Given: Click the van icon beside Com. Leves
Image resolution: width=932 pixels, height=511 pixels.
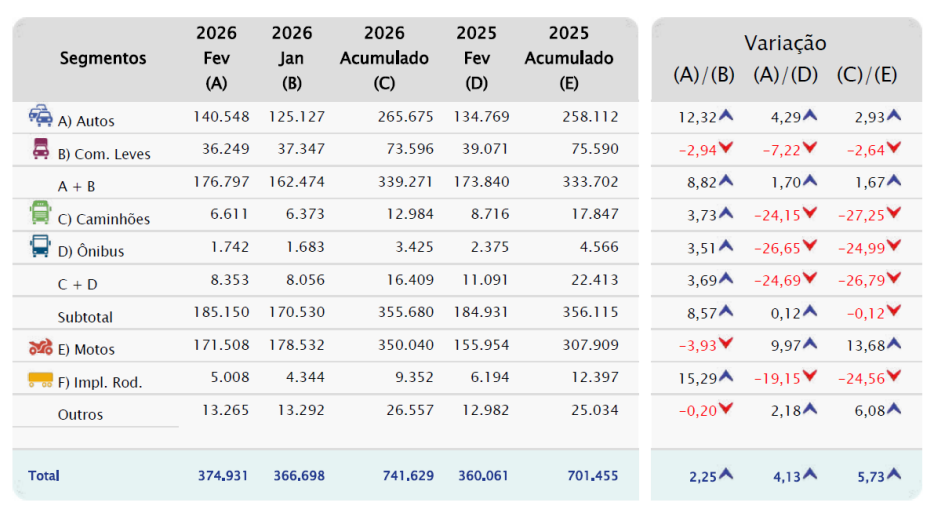Looking at the screenshot, I should (x=41, y=150).
